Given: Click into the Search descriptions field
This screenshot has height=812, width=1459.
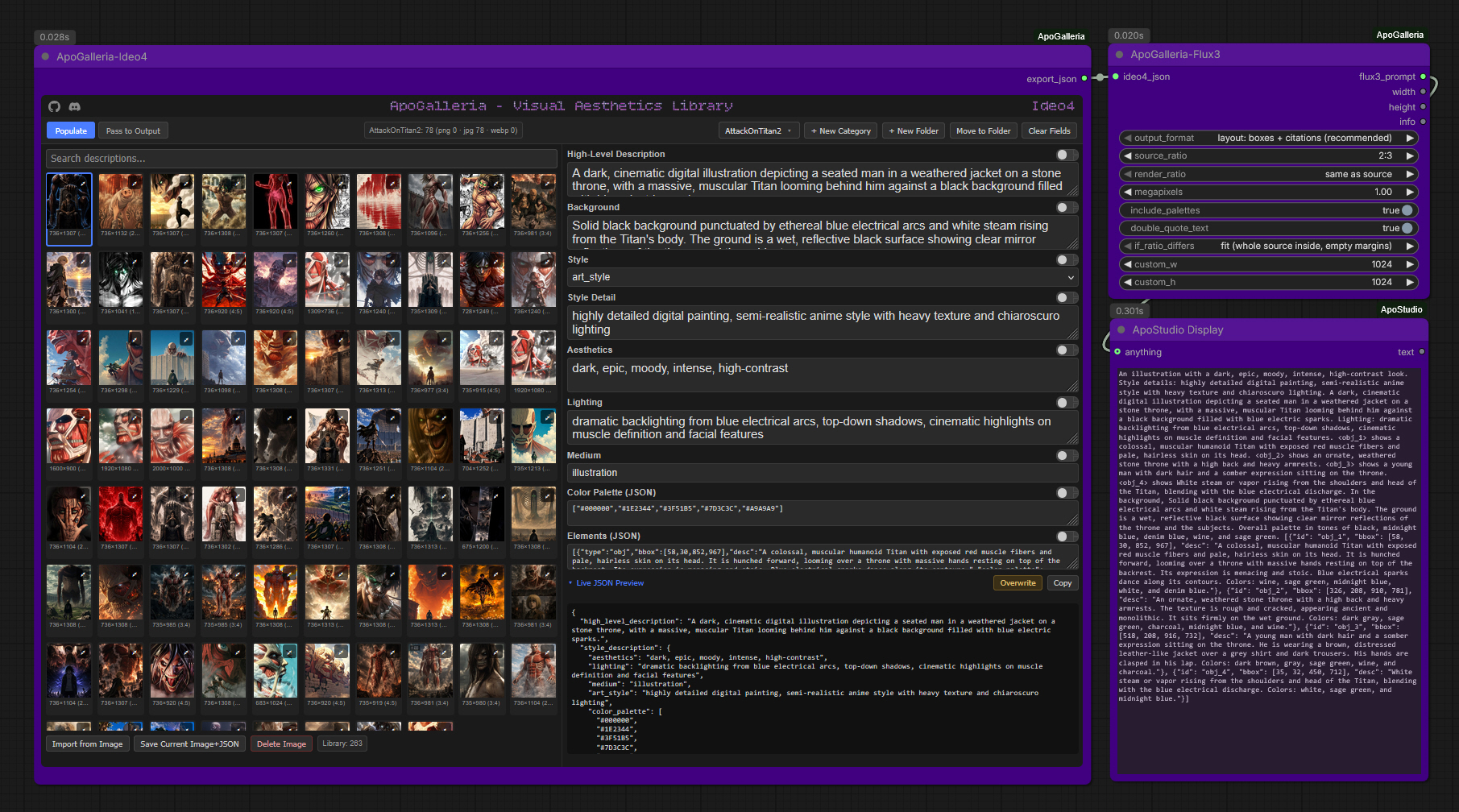Looking at the screenshot, I should point(301,159).
